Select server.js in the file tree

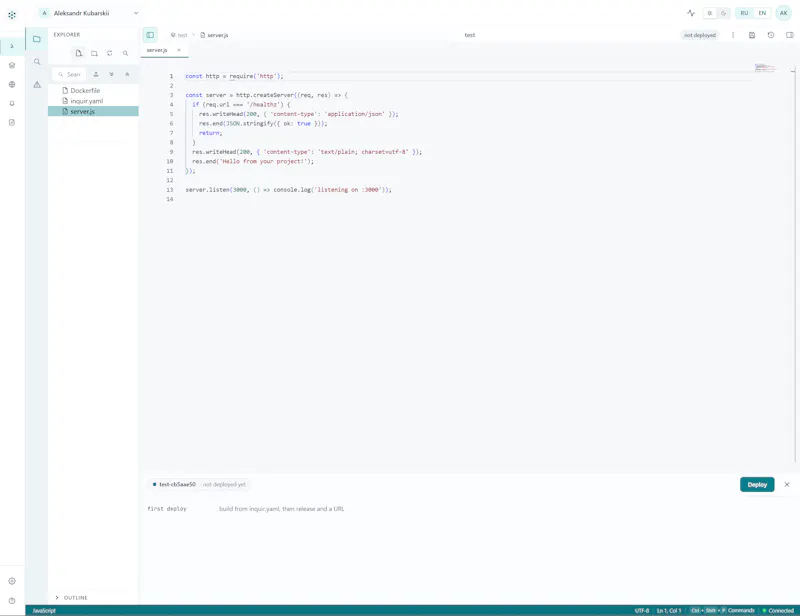click(x=93, y=111)
